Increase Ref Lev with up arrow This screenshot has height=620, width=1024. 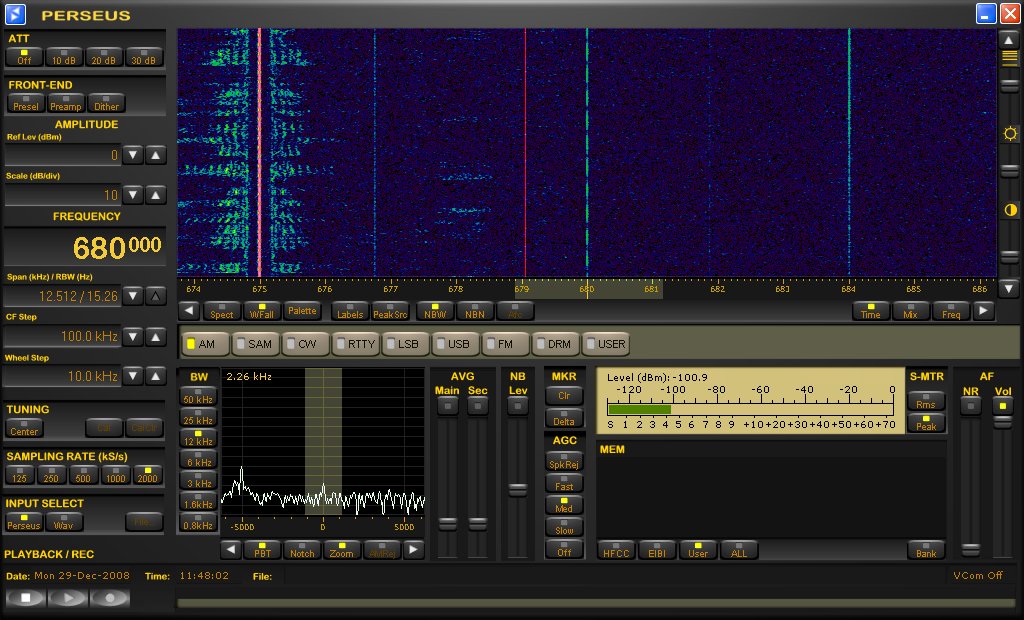pos(155,155)
